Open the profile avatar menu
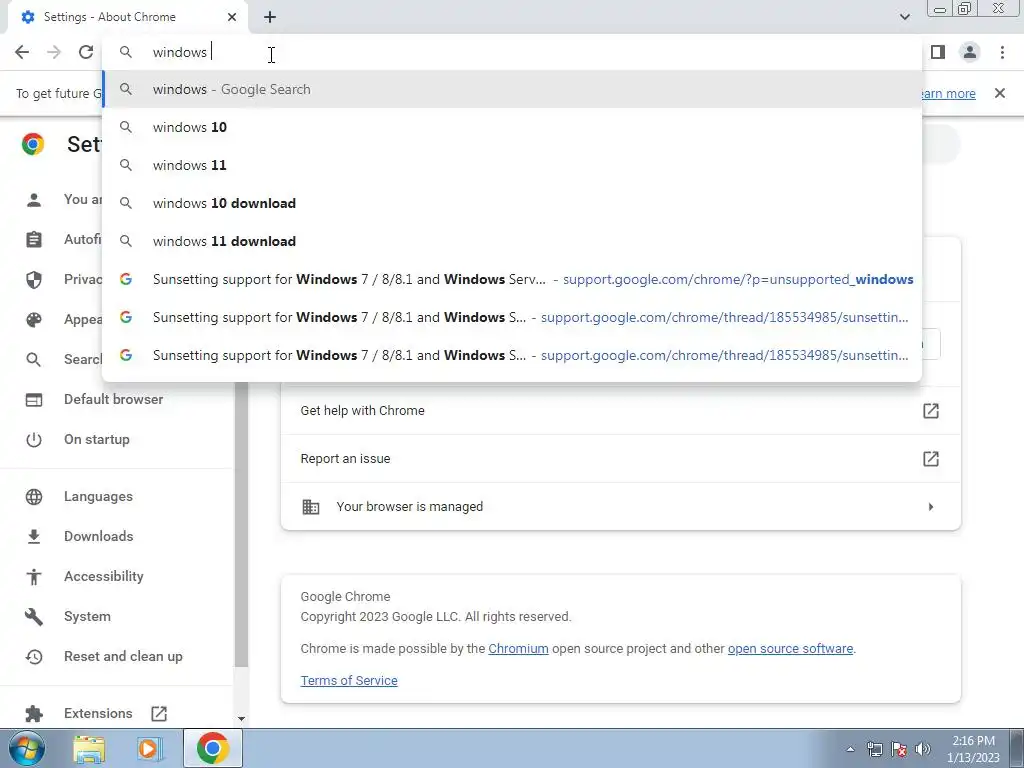The image size is (1024, 768). pos(970,52)
